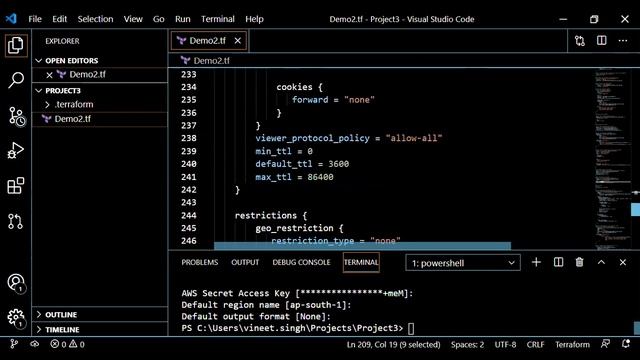Open the File menu

35,19
